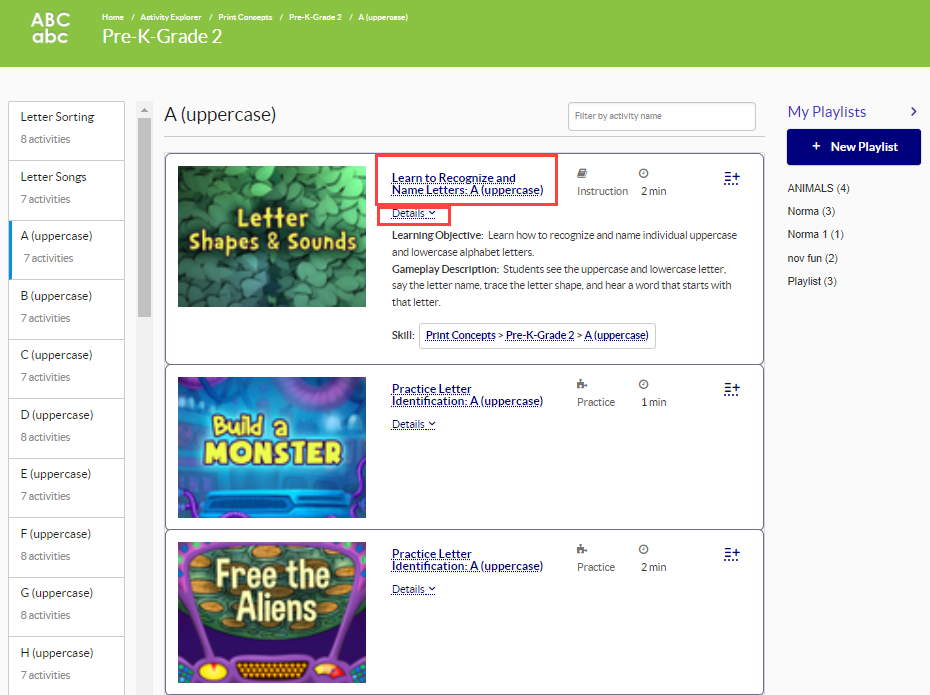930x695 pixels.
Task: Expand Details under Build a Monster activity
Action: point(413,424)
